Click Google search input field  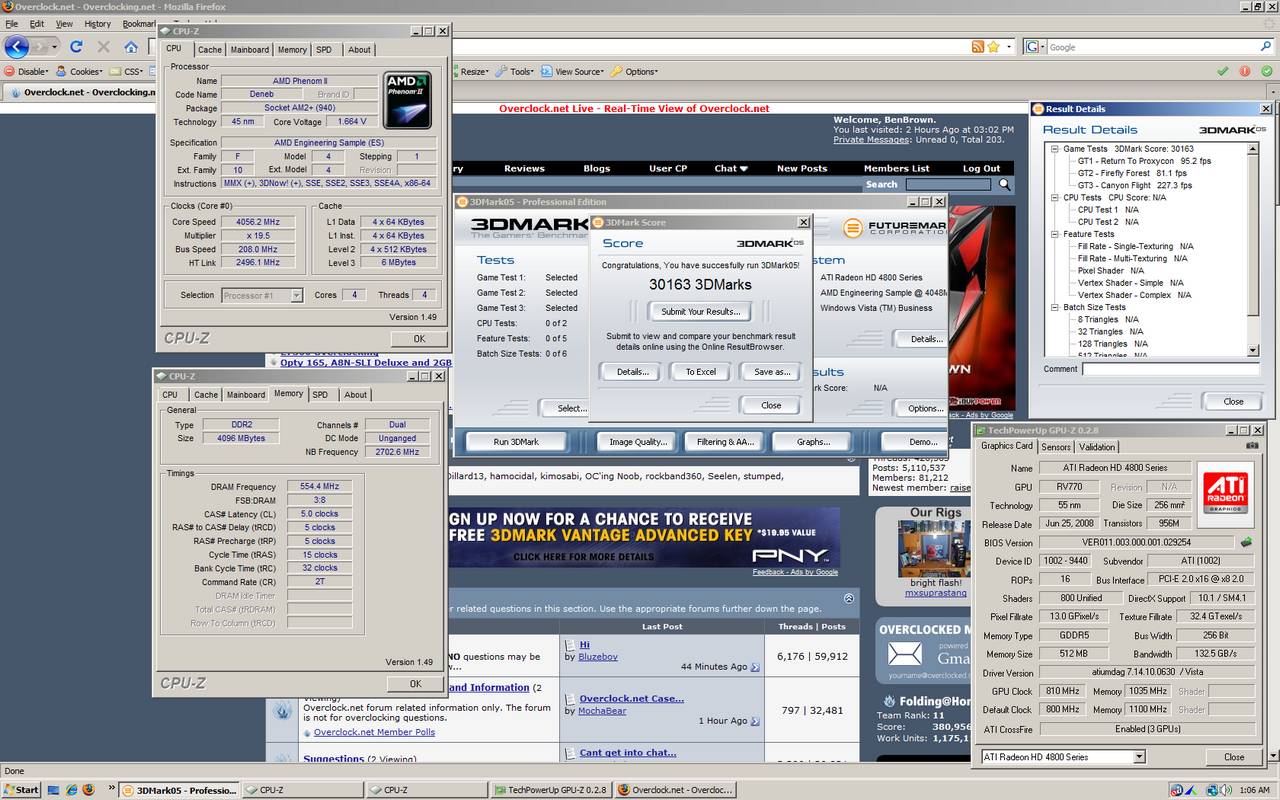pyautogui.click(x=1150, y=47)
